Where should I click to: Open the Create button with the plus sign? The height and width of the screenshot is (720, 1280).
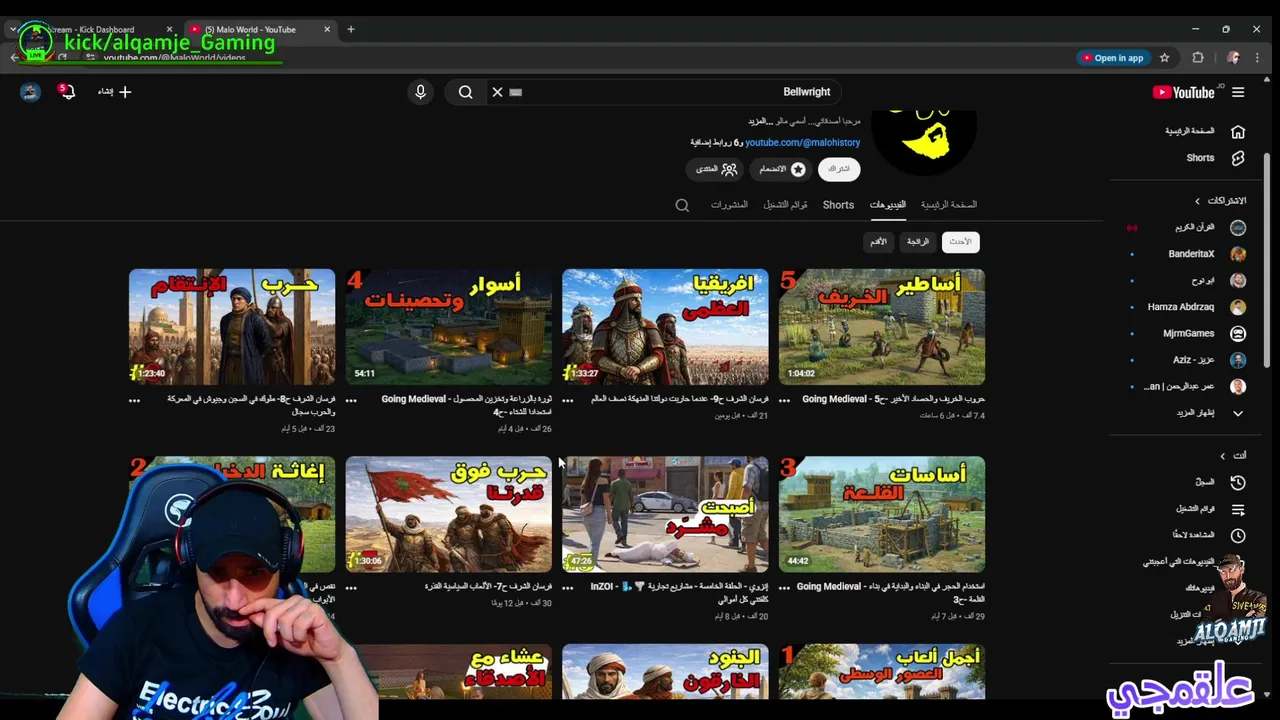(x=115, y=92)
